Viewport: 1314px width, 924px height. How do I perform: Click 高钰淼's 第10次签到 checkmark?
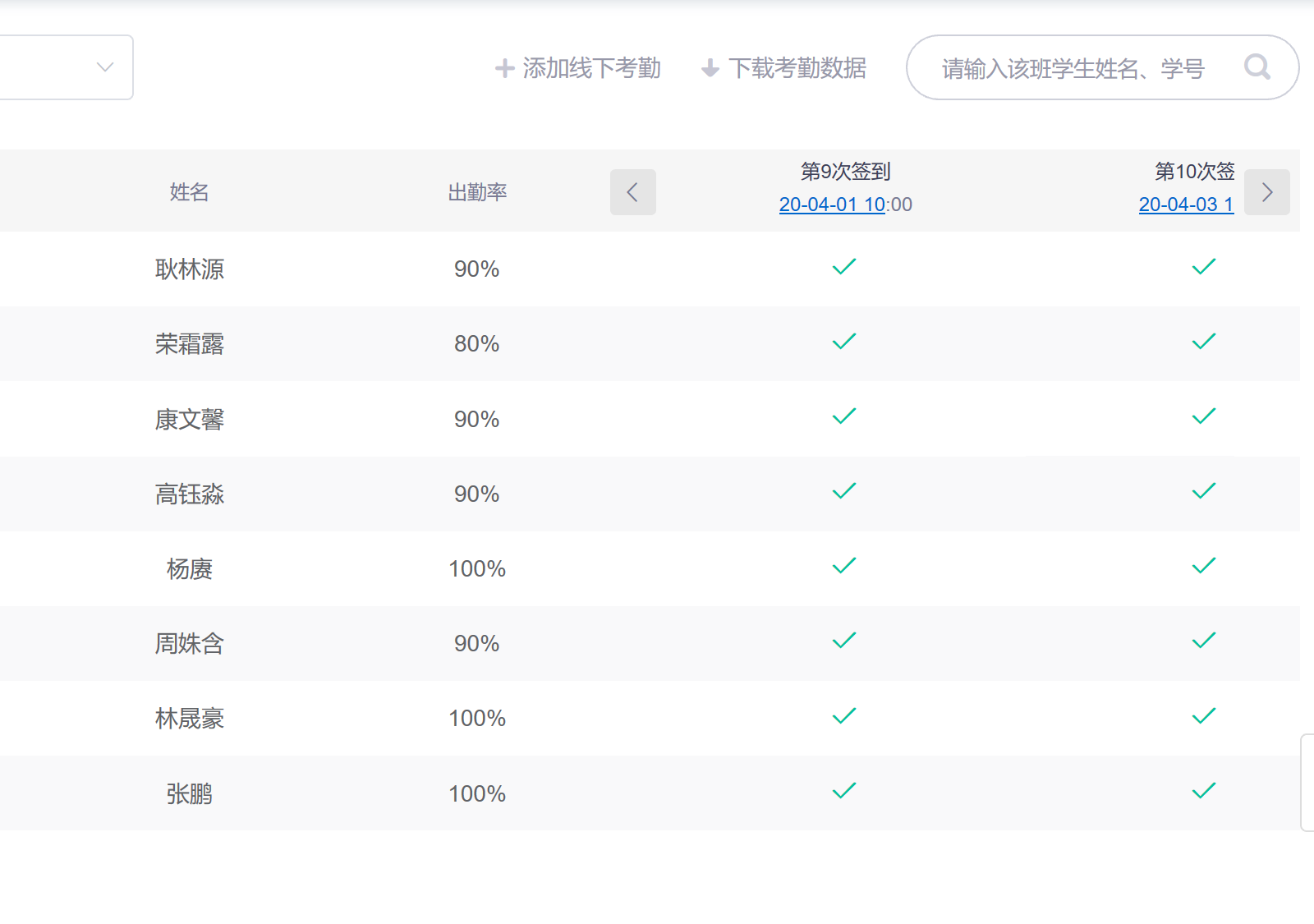click(x=1203, y=491)
